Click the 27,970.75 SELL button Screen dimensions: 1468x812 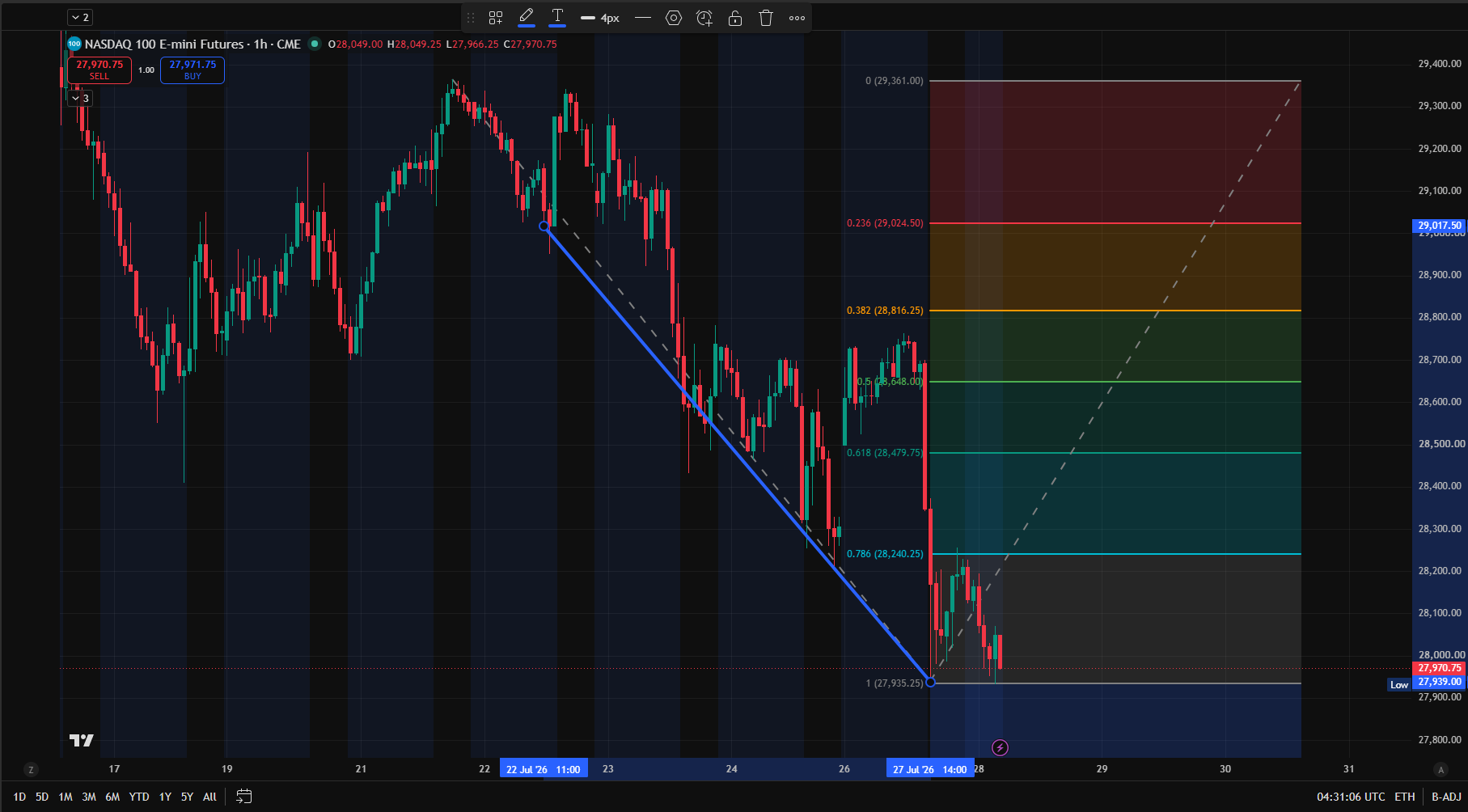[x=99, y=70]
